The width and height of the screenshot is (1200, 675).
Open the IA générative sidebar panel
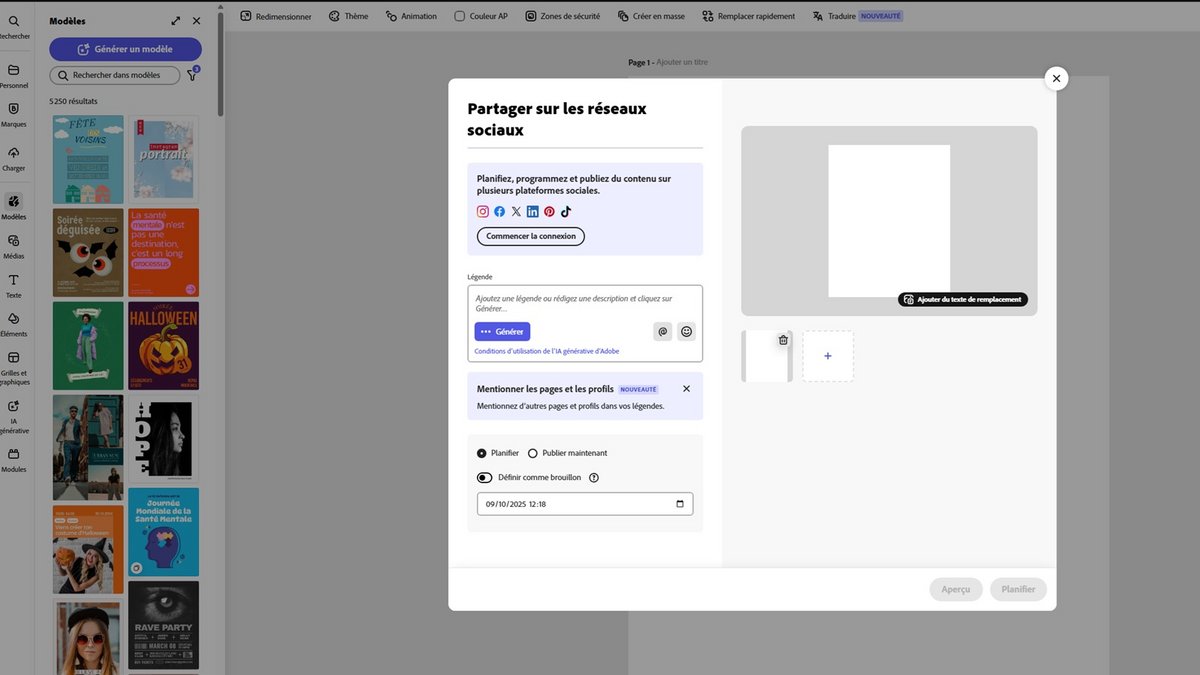coord(14,417)
